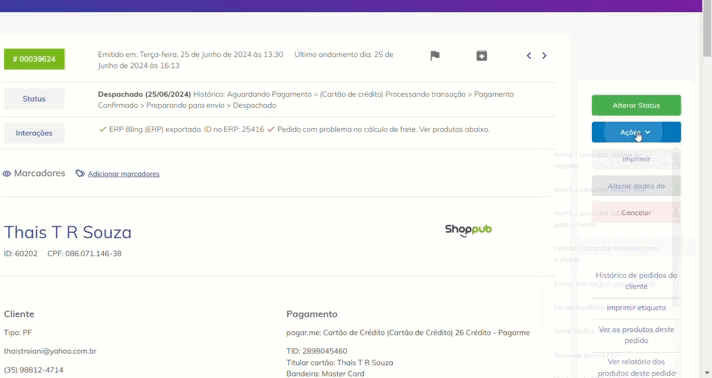712x378 pixels.
Task: Click the Tipo: PF line
Action: tap(18, 333)
